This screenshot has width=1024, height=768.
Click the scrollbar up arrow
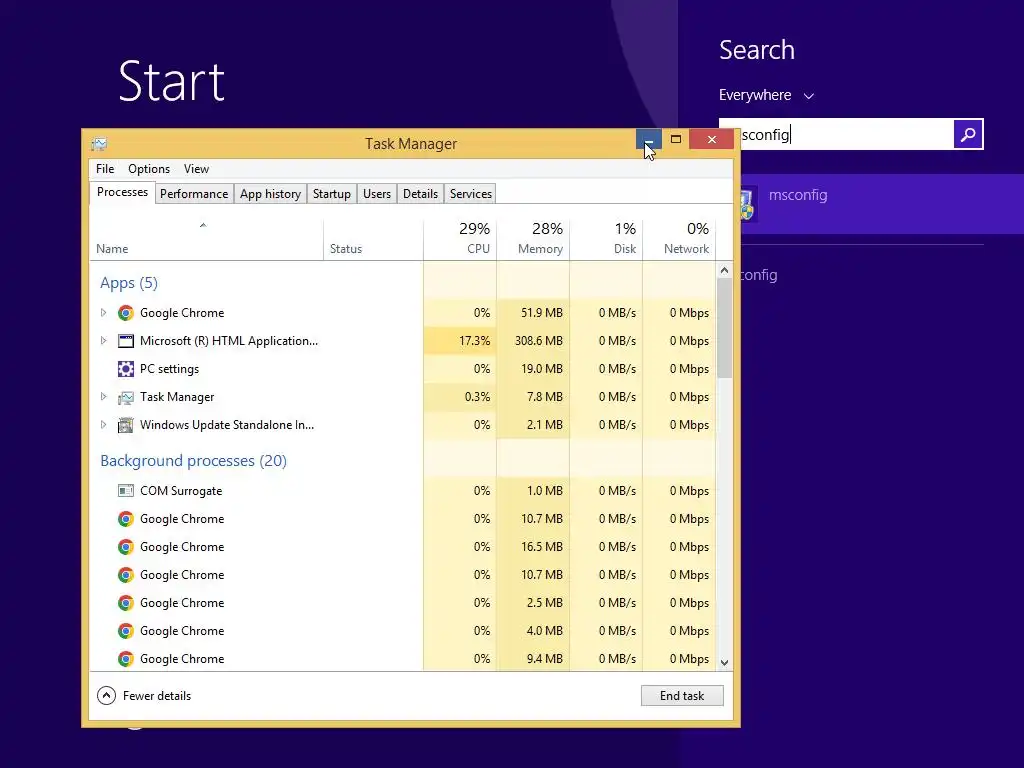(724, 270)
